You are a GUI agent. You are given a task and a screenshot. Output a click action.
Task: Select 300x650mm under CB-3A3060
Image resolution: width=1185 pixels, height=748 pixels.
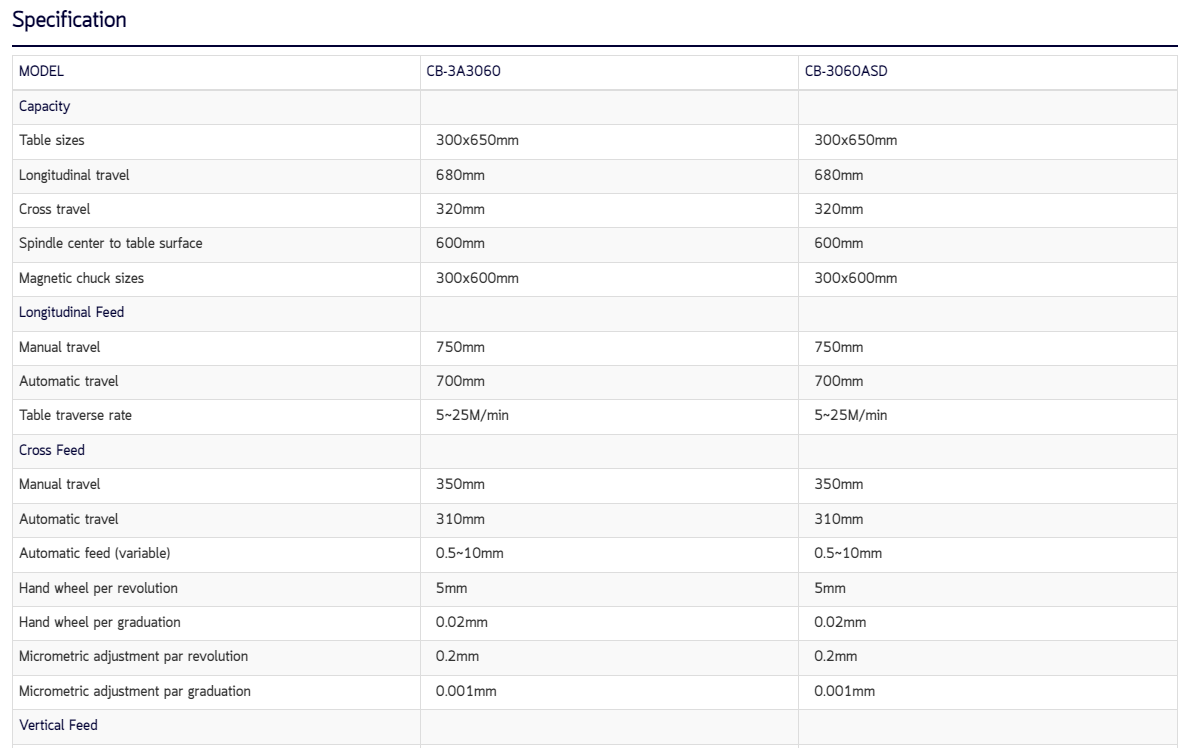coord(477,141)
